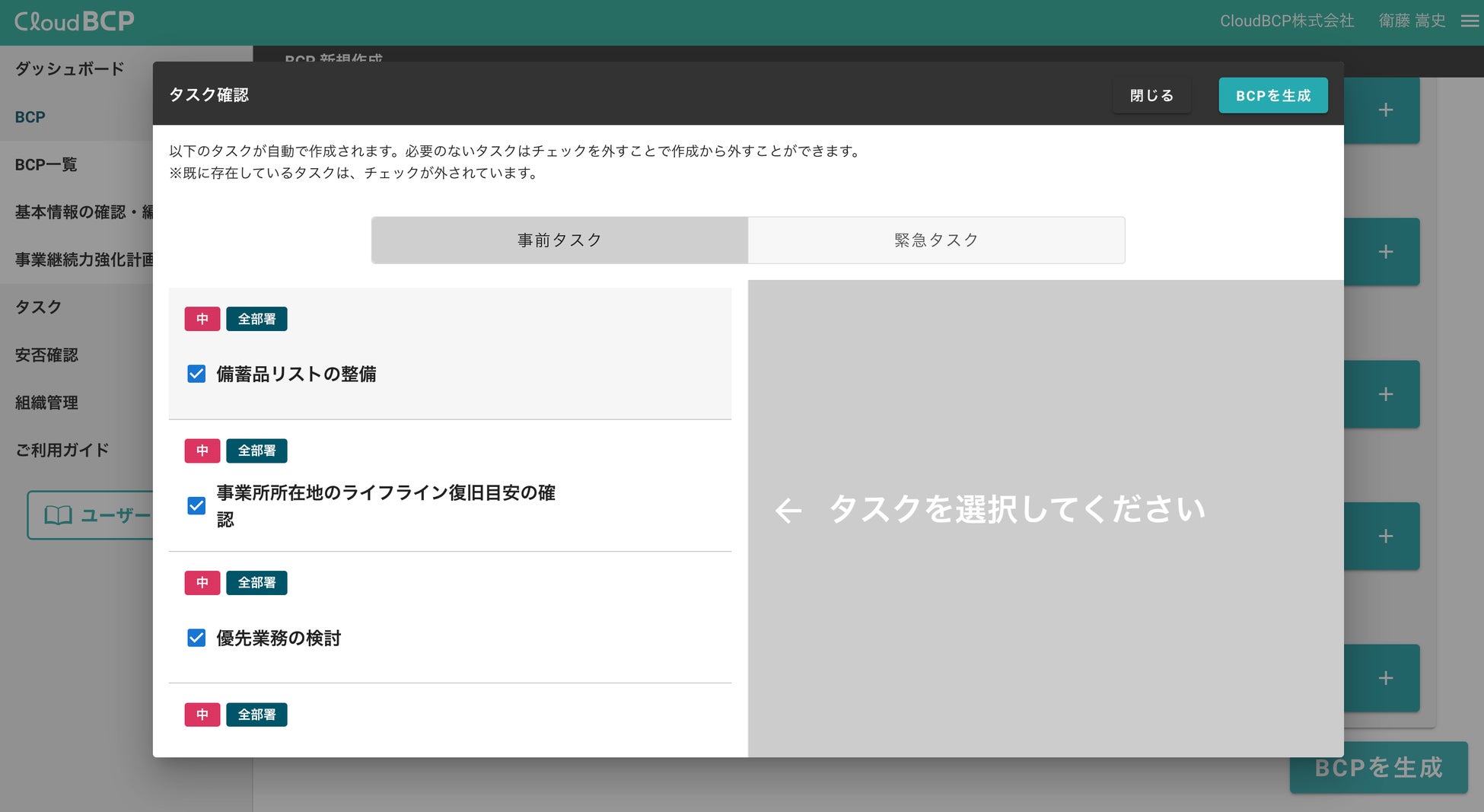1484x812 pixels.
Task: Select the 事前タスク tab
Action: click(x=559, y=240)
